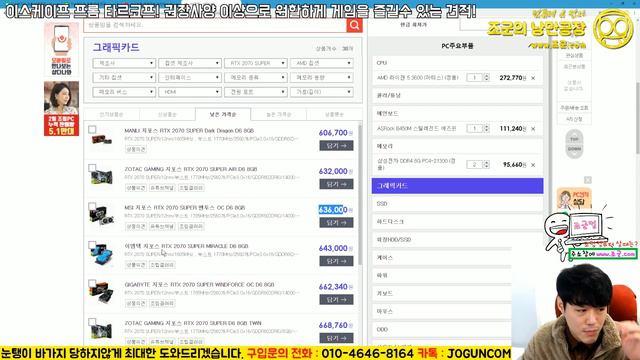Select the second sort tab
The width and height of the screenshot is (640, 360).
167,115
